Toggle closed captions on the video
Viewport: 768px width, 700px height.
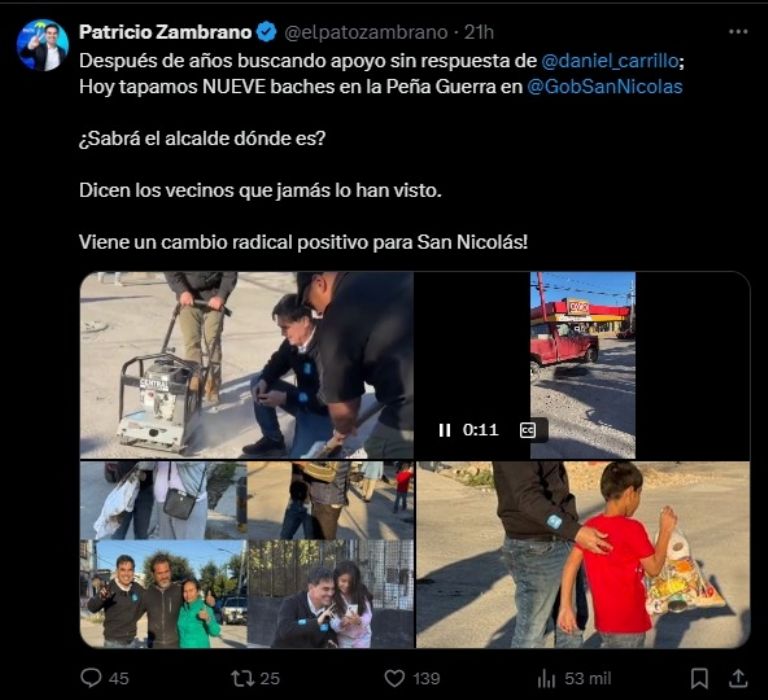tap(528, 430)
